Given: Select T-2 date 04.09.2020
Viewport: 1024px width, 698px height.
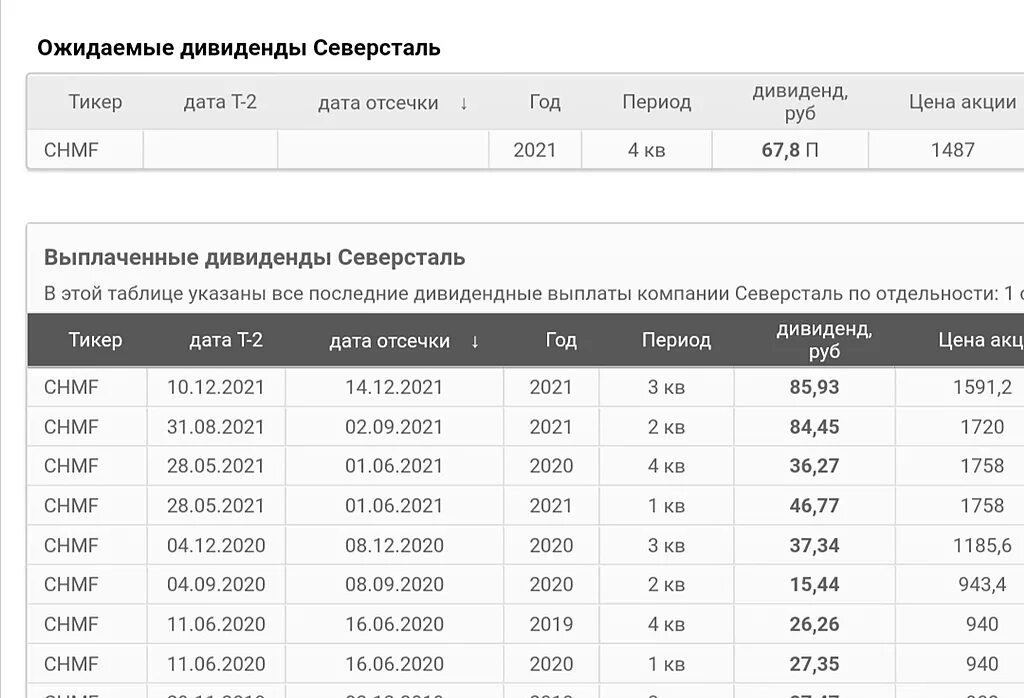Looking at the screenshot, I should (216, 584).
